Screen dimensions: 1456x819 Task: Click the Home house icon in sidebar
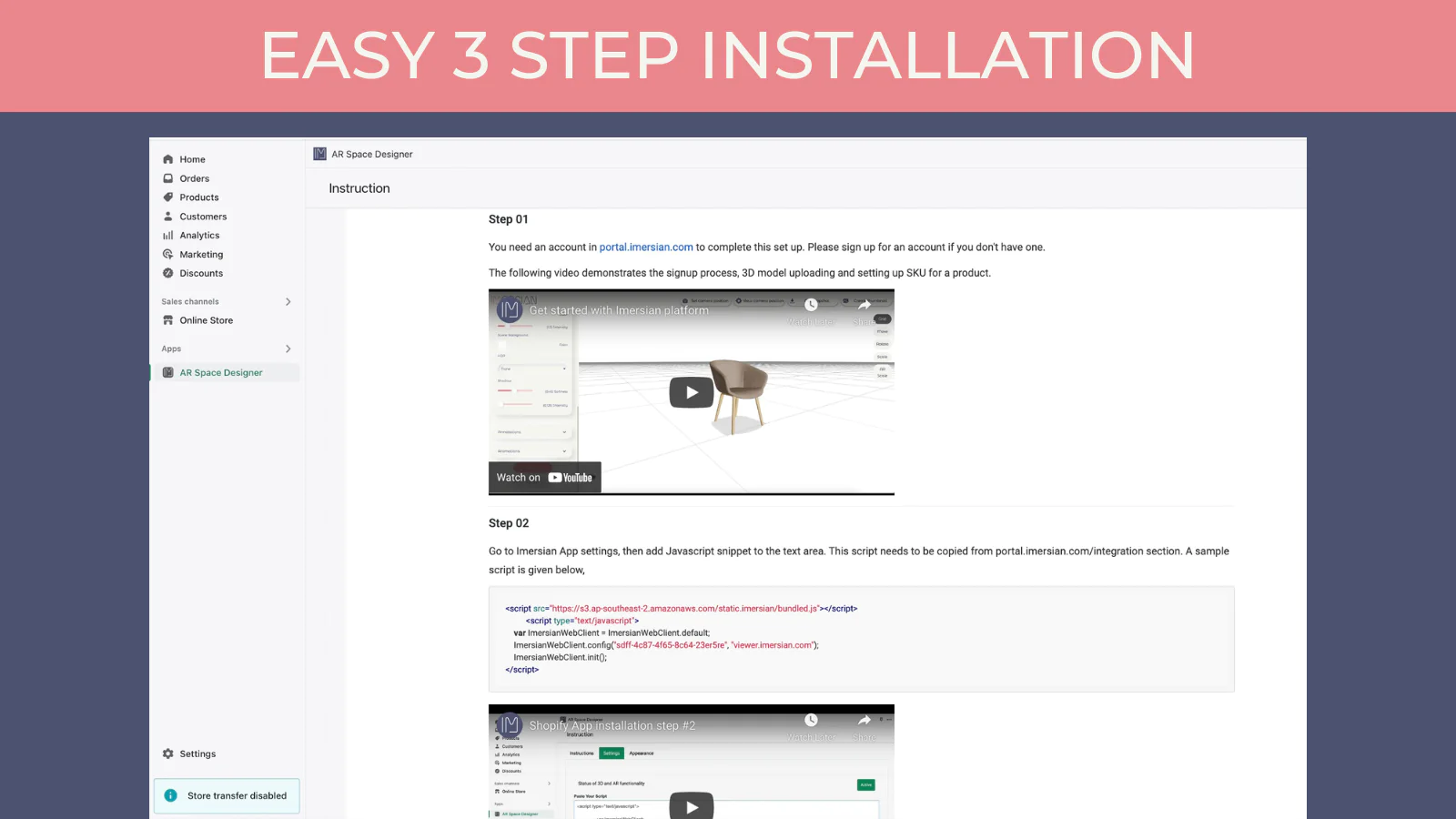coord(168,159)
